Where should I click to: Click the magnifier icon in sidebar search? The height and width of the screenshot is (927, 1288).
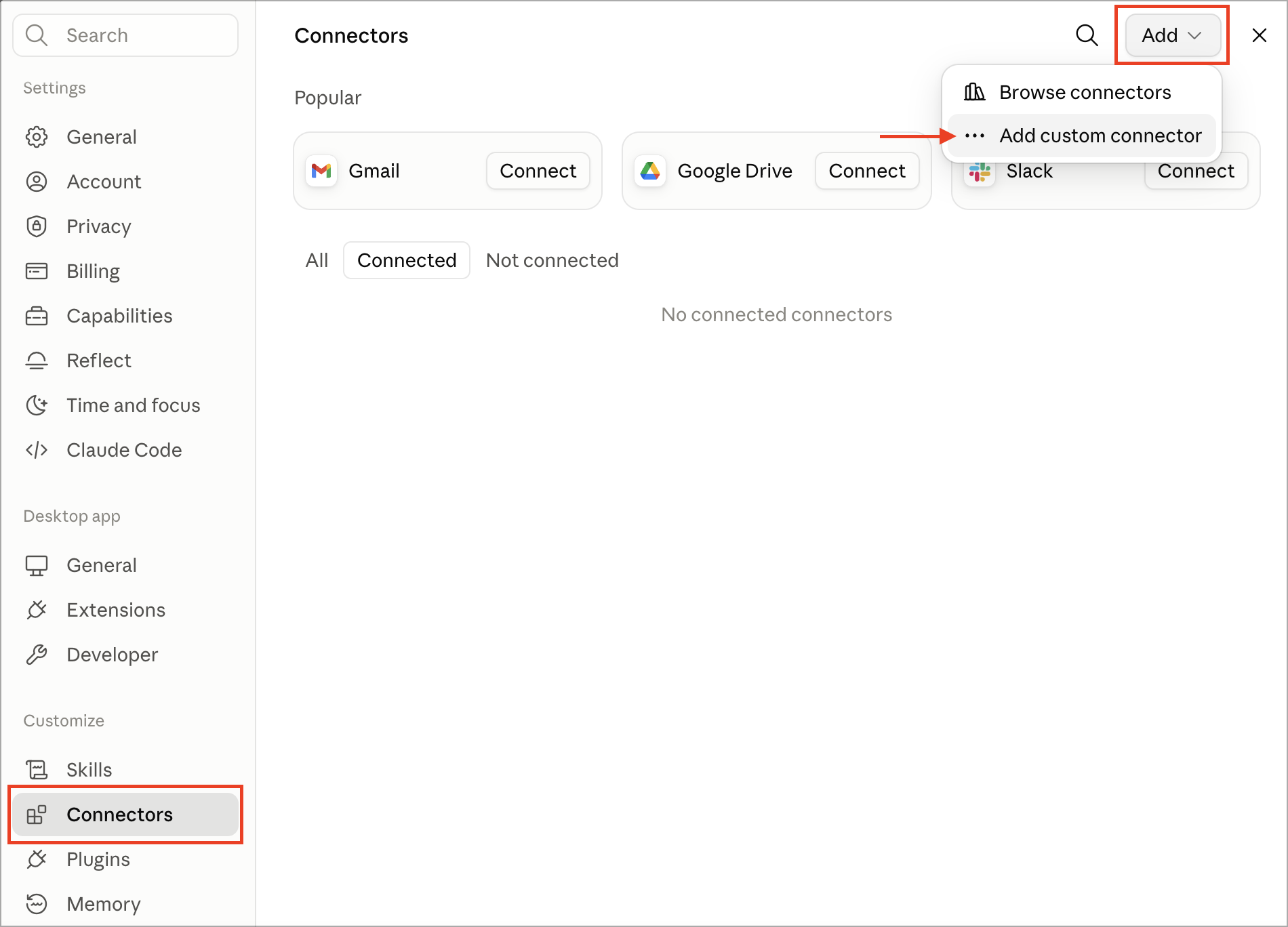click(37, 35)
